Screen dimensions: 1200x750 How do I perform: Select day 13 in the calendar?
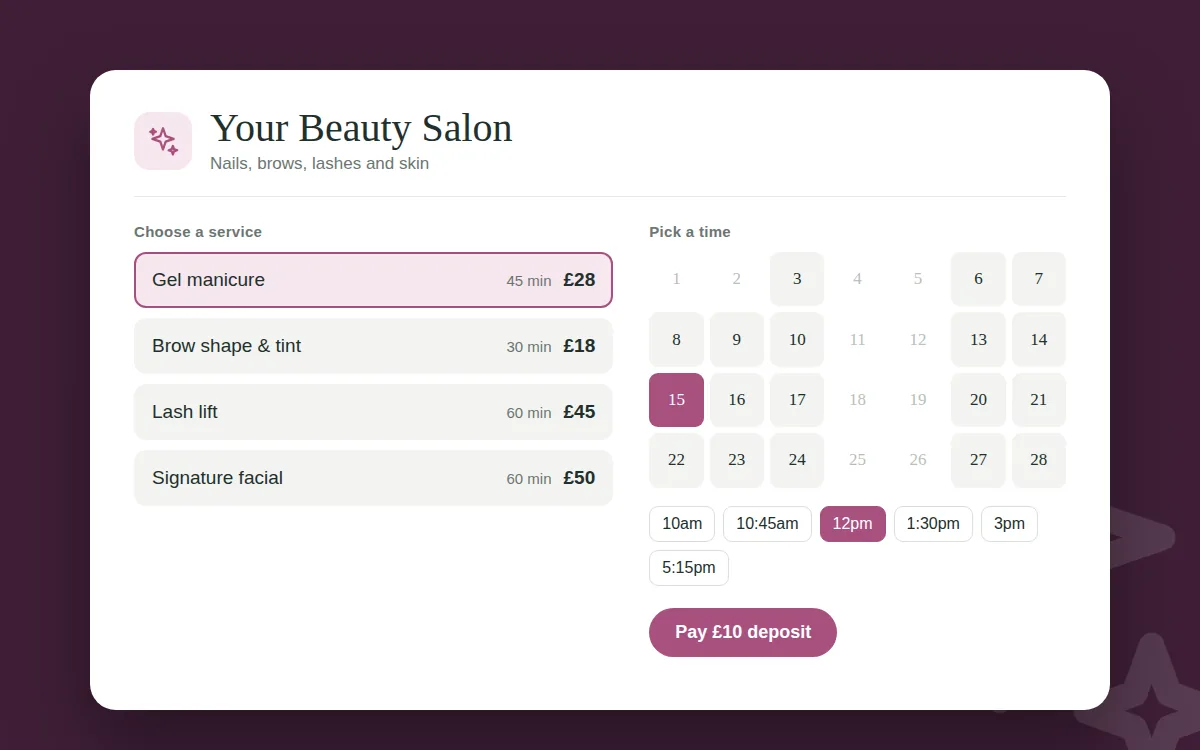pyautogui.click(x=978, y=340)
